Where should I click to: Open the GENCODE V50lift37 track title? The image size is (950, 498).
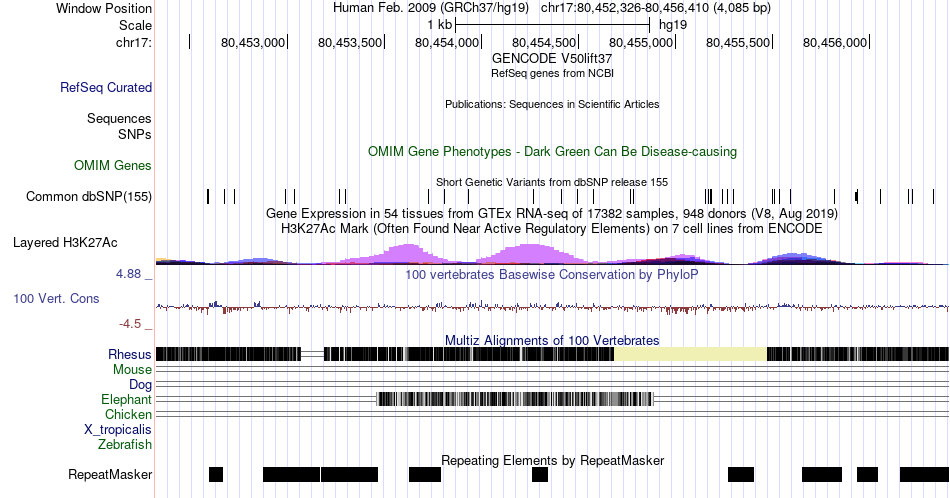coord(552,59)
